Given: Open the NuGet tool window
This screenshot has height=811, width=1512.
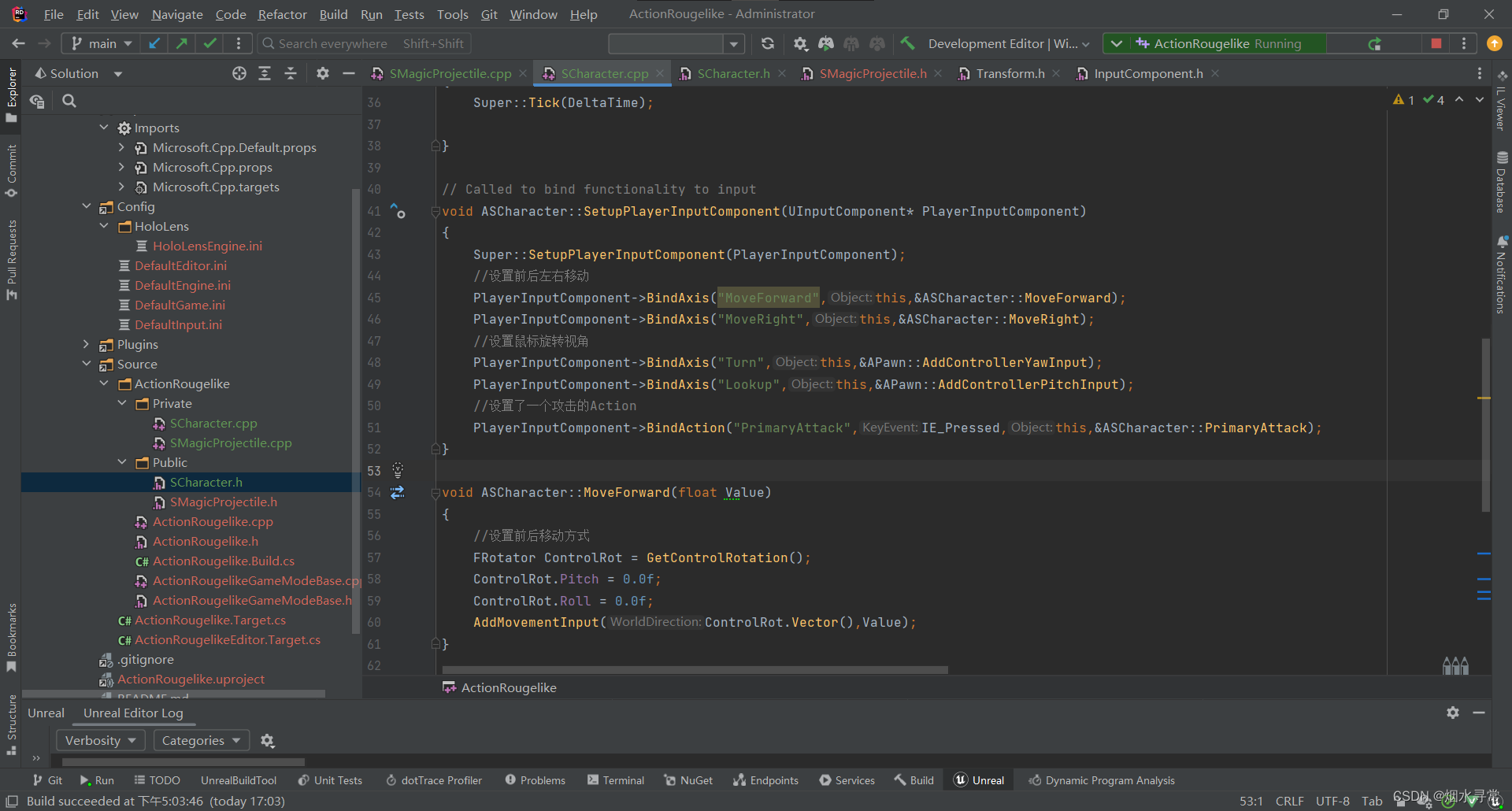Looking at the screenshot, I should point(688,780).
